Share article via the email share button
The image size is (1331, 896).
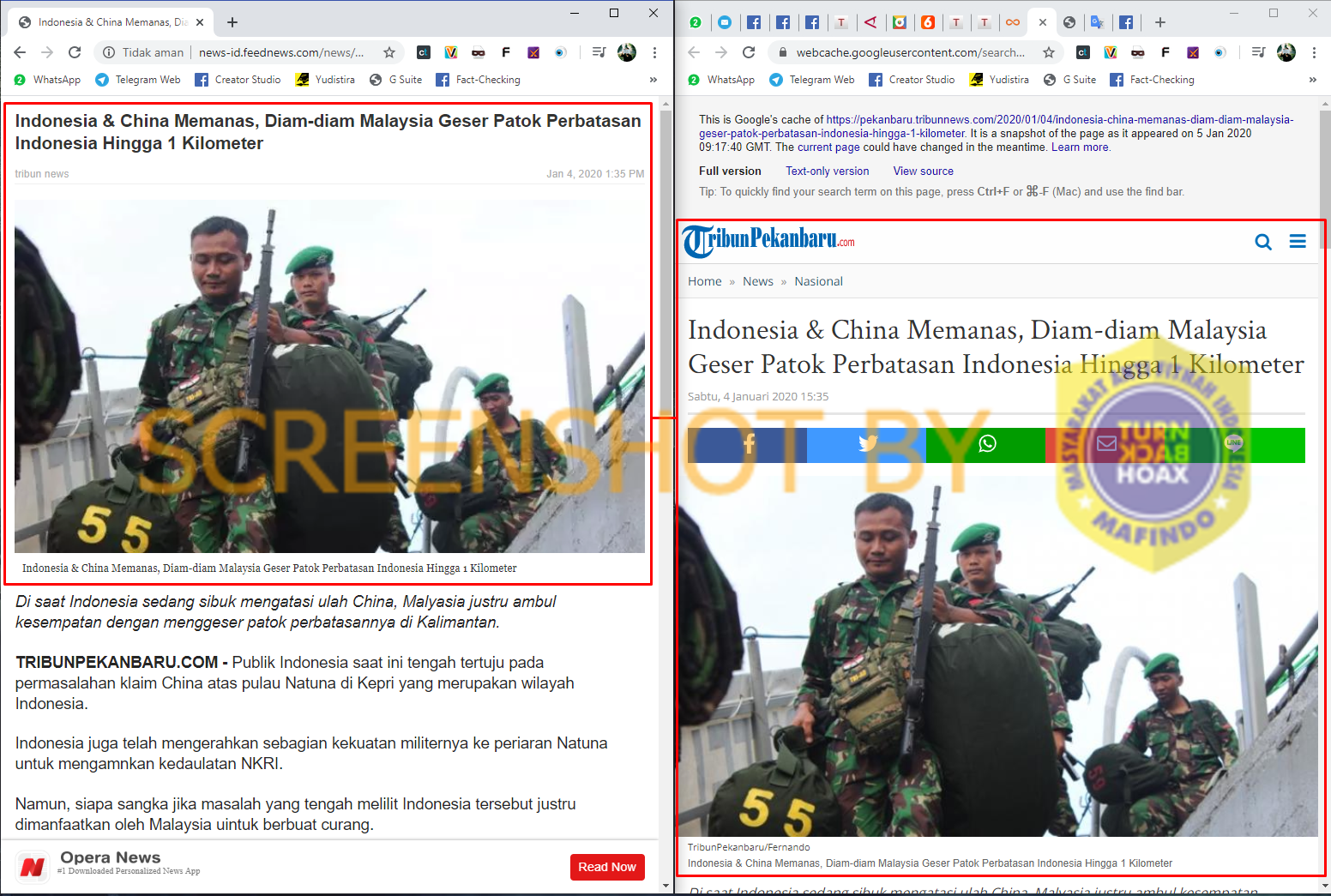point(1106,445)
